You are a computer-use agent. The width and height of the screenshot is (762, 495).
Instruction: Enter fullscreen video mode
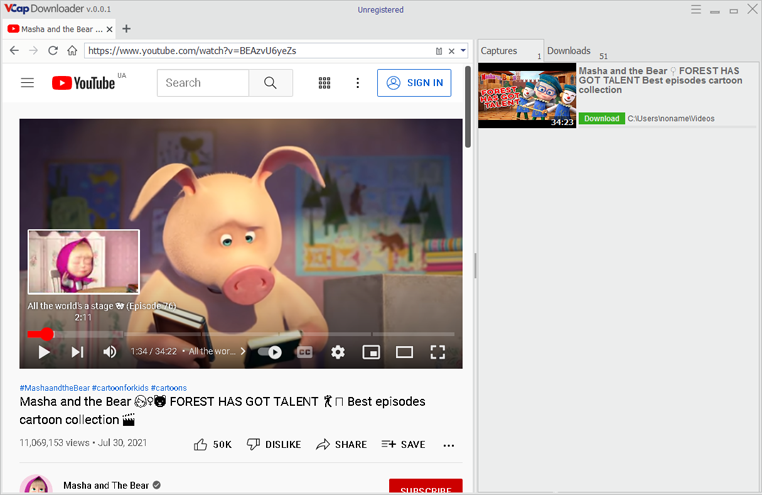pos(437,352)
